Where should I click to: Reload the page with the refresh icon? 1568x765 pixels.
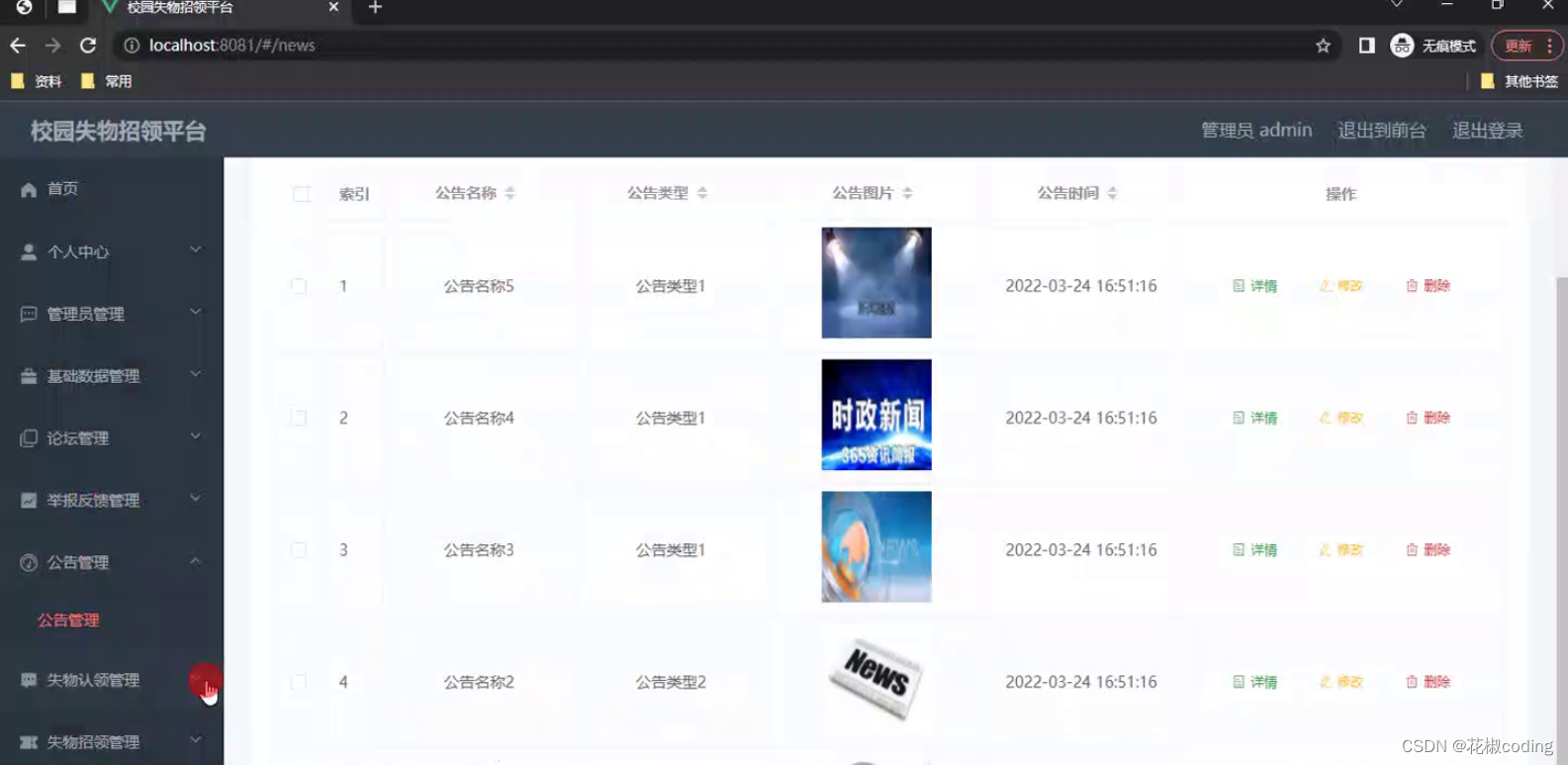coord(88,46)
